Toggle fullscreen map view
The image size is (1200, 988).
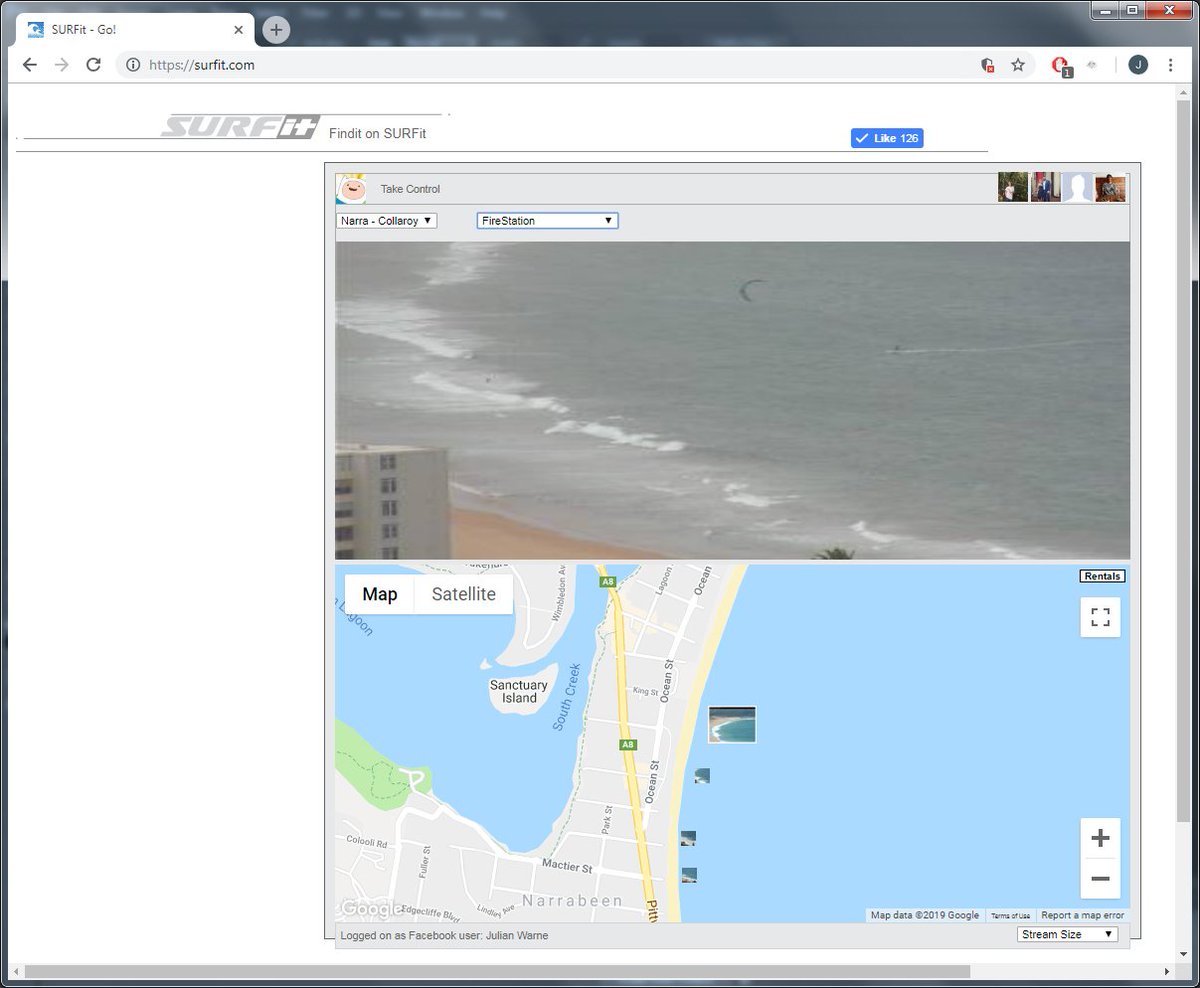click(1100, 617)
